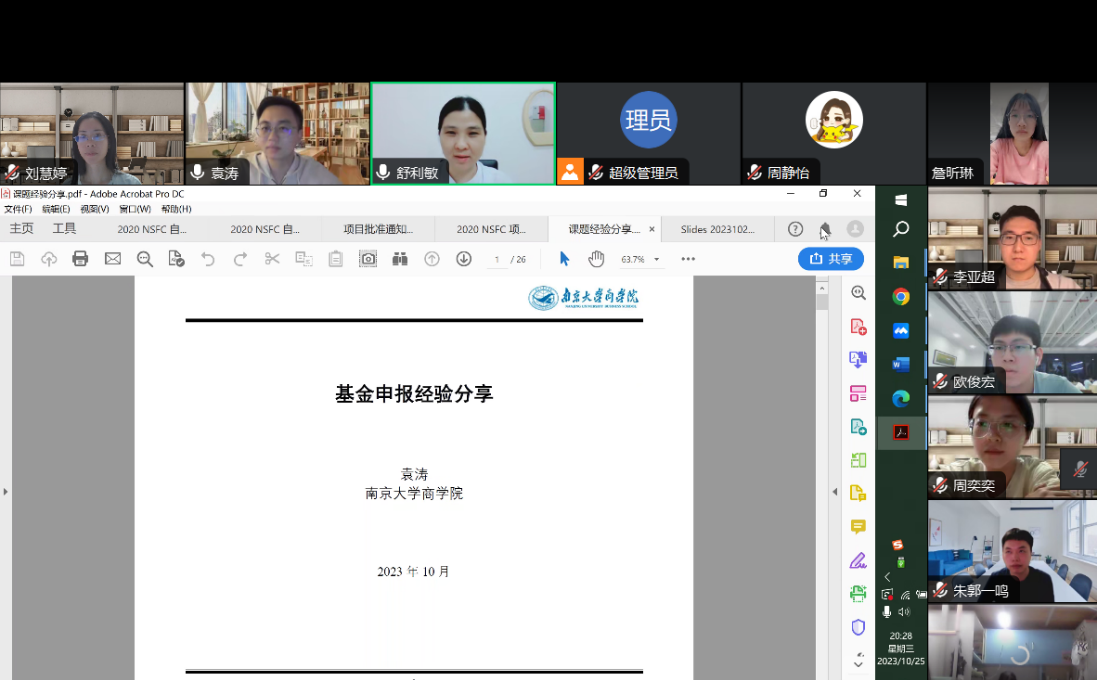The height and width of the screenshot is (681, 1098).
Task: Launch Chrome from the taskbar
Action: click(901, 296)
